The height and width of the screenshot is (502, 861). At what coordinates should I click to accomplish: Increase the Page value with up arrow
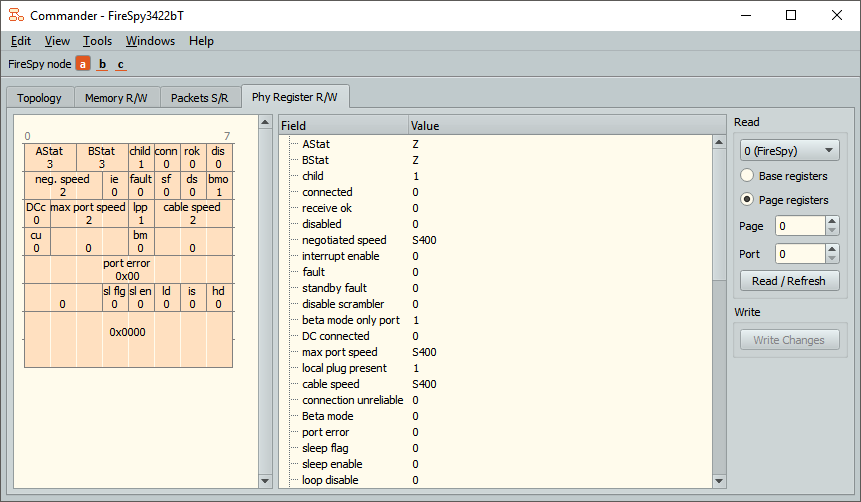coord(832,221)
